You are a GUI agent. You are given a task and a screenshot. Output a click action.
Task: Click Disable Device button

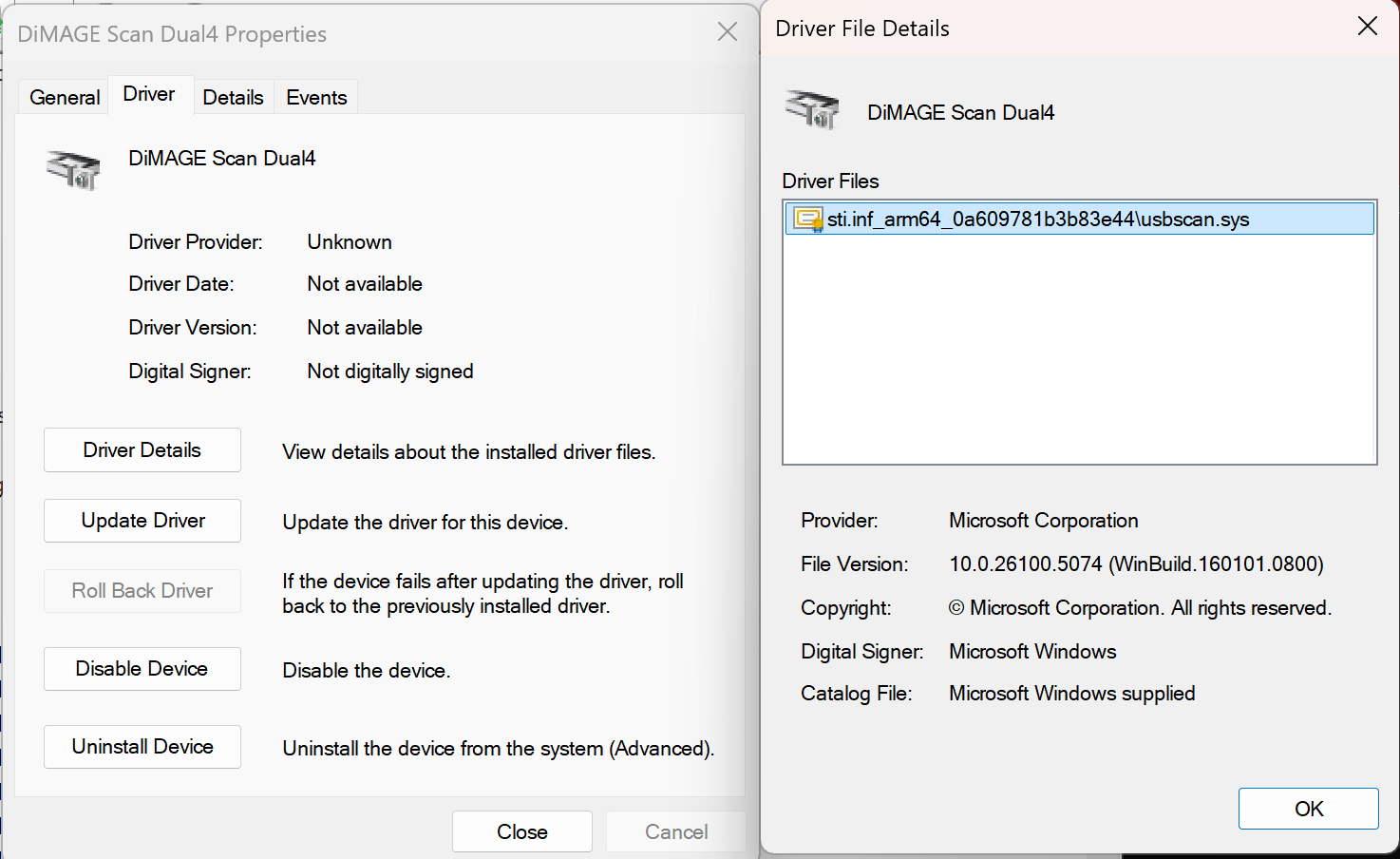[x=142, y=669]
